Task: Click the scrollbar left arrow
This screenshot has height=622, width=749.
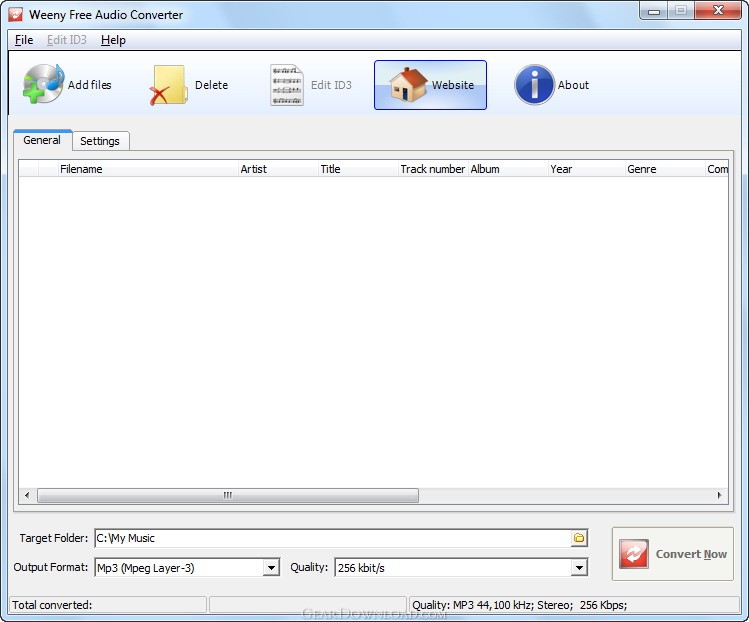Action: click(x=27, y=495)
